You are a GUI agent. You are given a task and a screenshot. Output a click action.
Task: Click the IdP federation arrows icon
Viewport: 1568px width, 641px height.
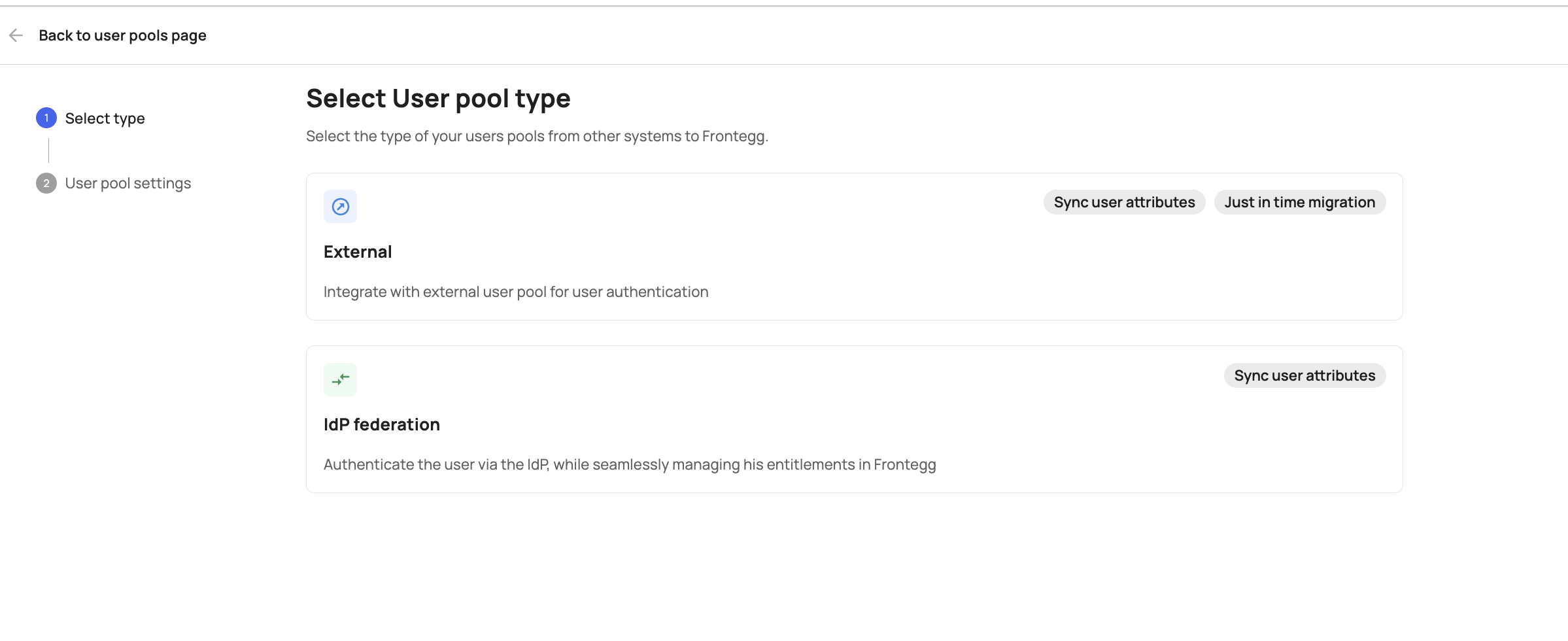340,379
